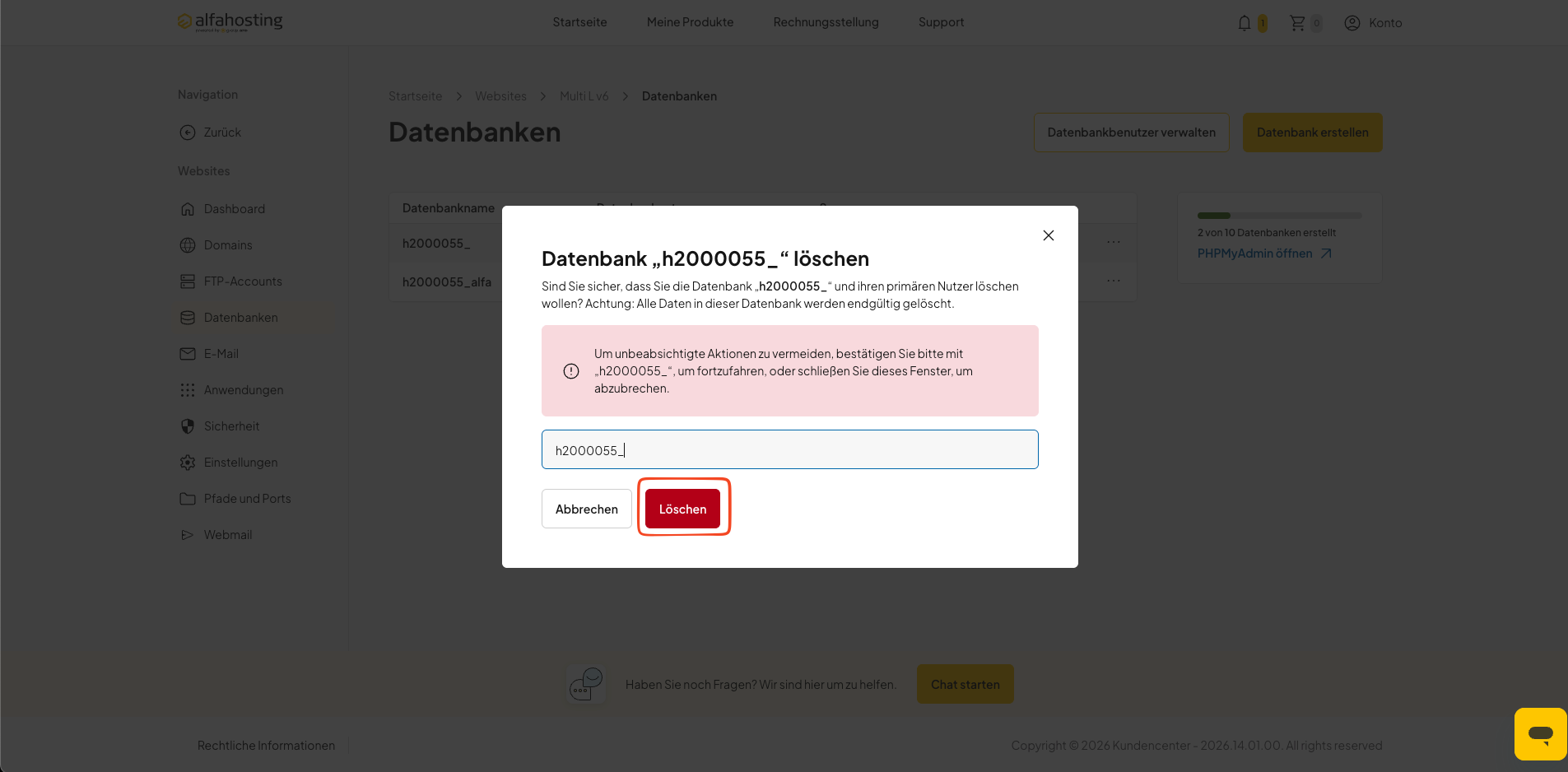Click the h2000055_alfa database name
1568x772 pixels.
pyautogui.click(x=447, y=282)
